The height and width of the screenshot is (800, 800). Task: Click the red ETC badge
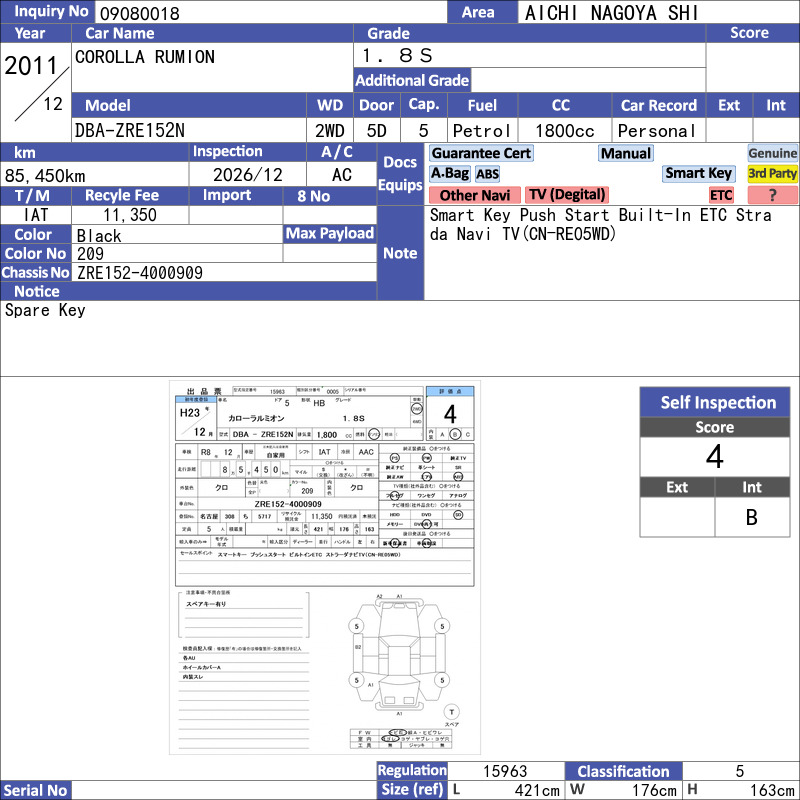click(x=721, y=195)
